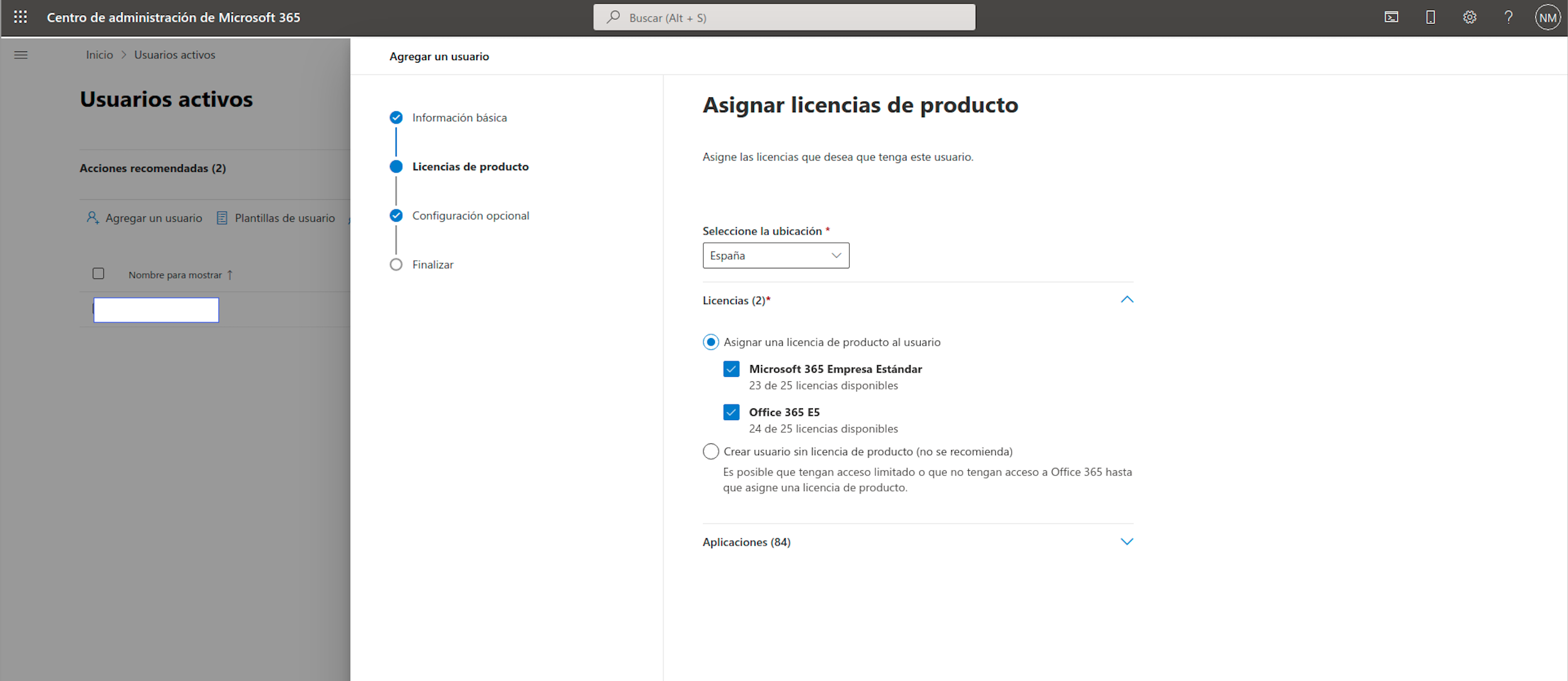Click the add user person icon
1568x681 pixels.
[x=92, y=218]
